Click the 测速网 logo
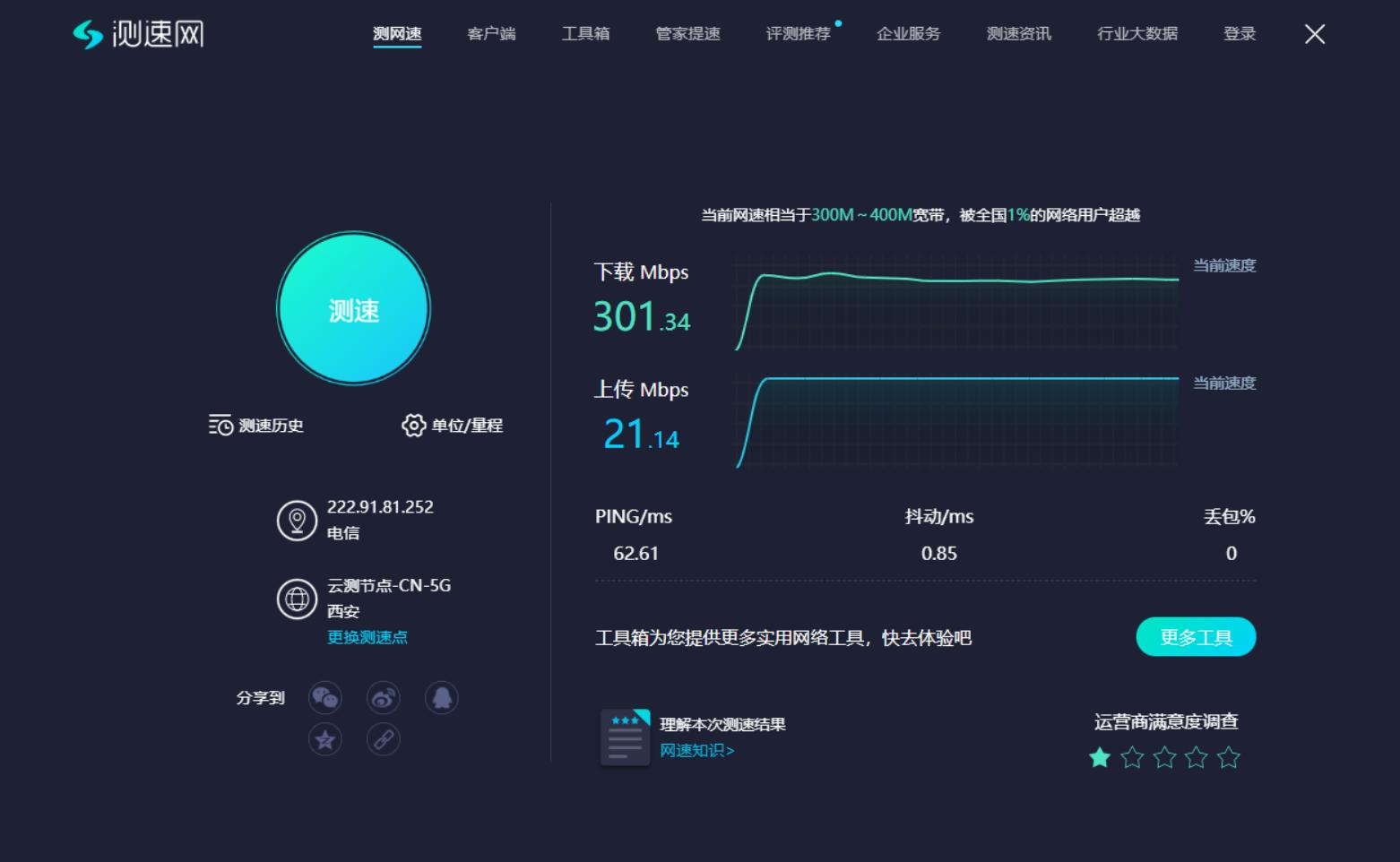The width and height of the screenshot is (1400, 862). coord(138,33)
